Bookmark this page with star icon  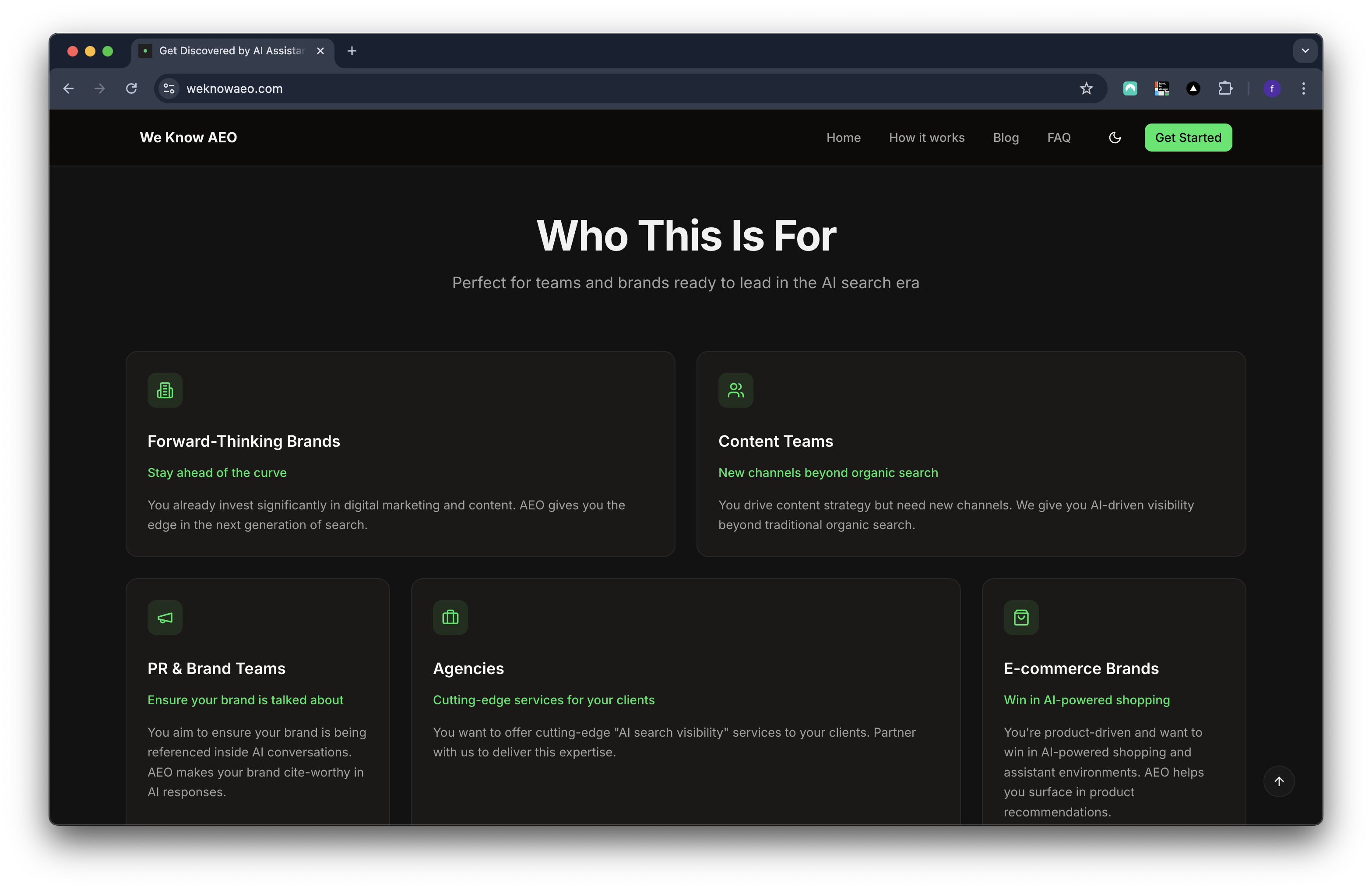click(x=1086, y=88)
